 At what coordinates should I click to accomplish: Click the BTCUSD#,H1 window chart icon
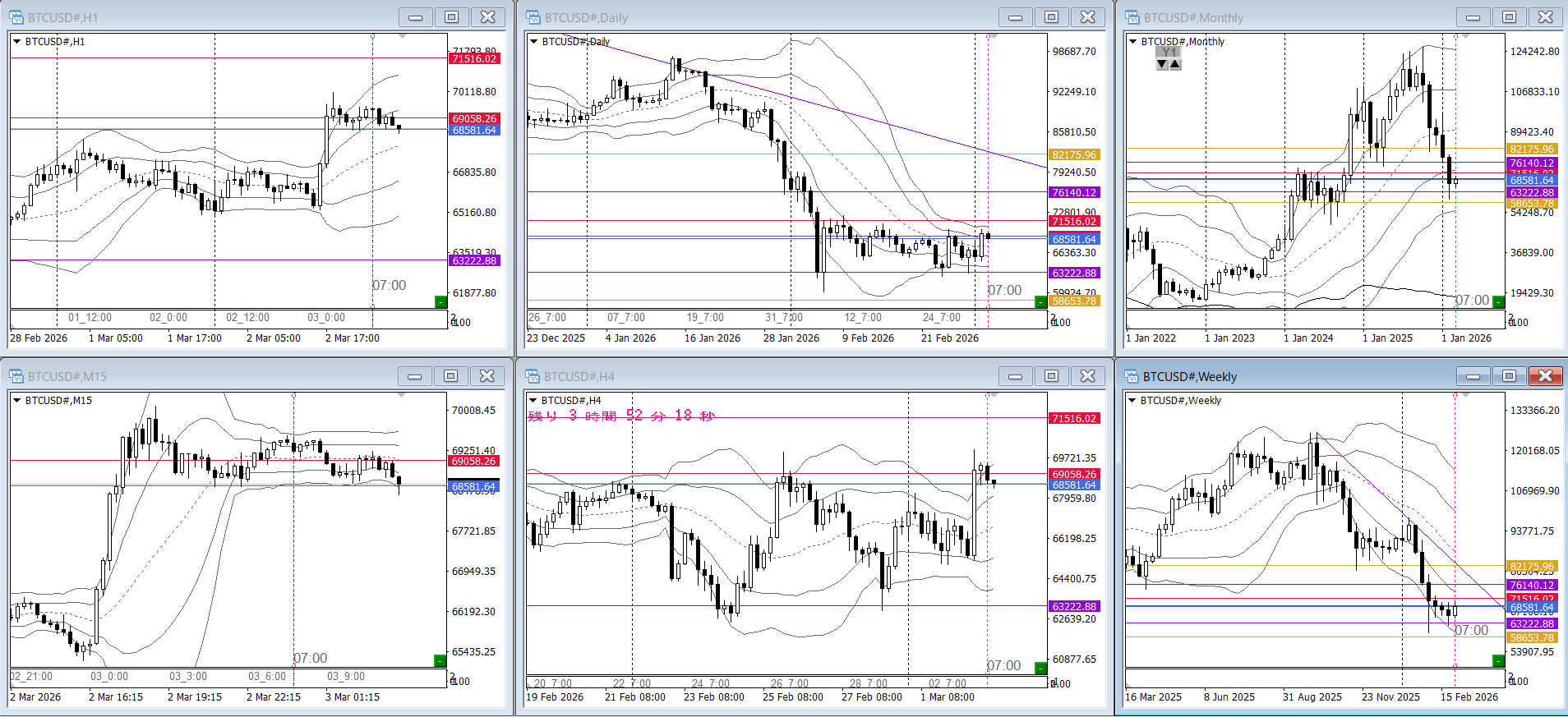(x=16, y=17)
